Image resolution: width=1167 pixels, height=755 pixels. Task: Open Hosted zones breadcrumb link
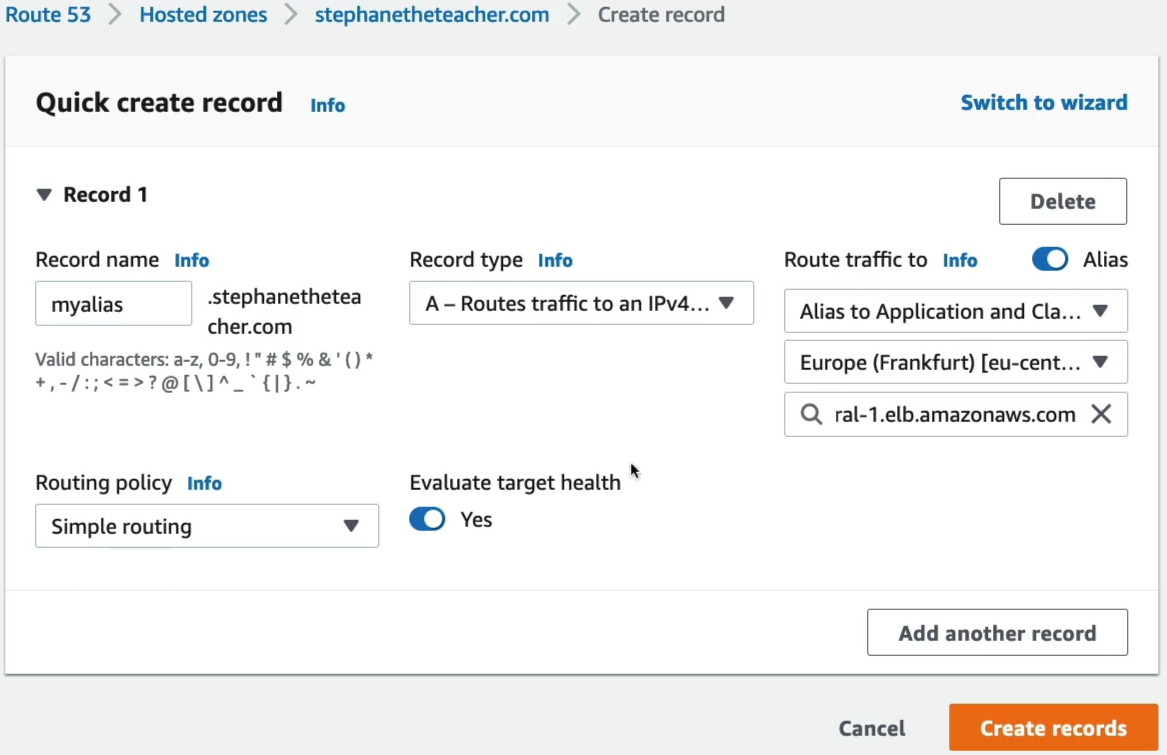(203, 14)
